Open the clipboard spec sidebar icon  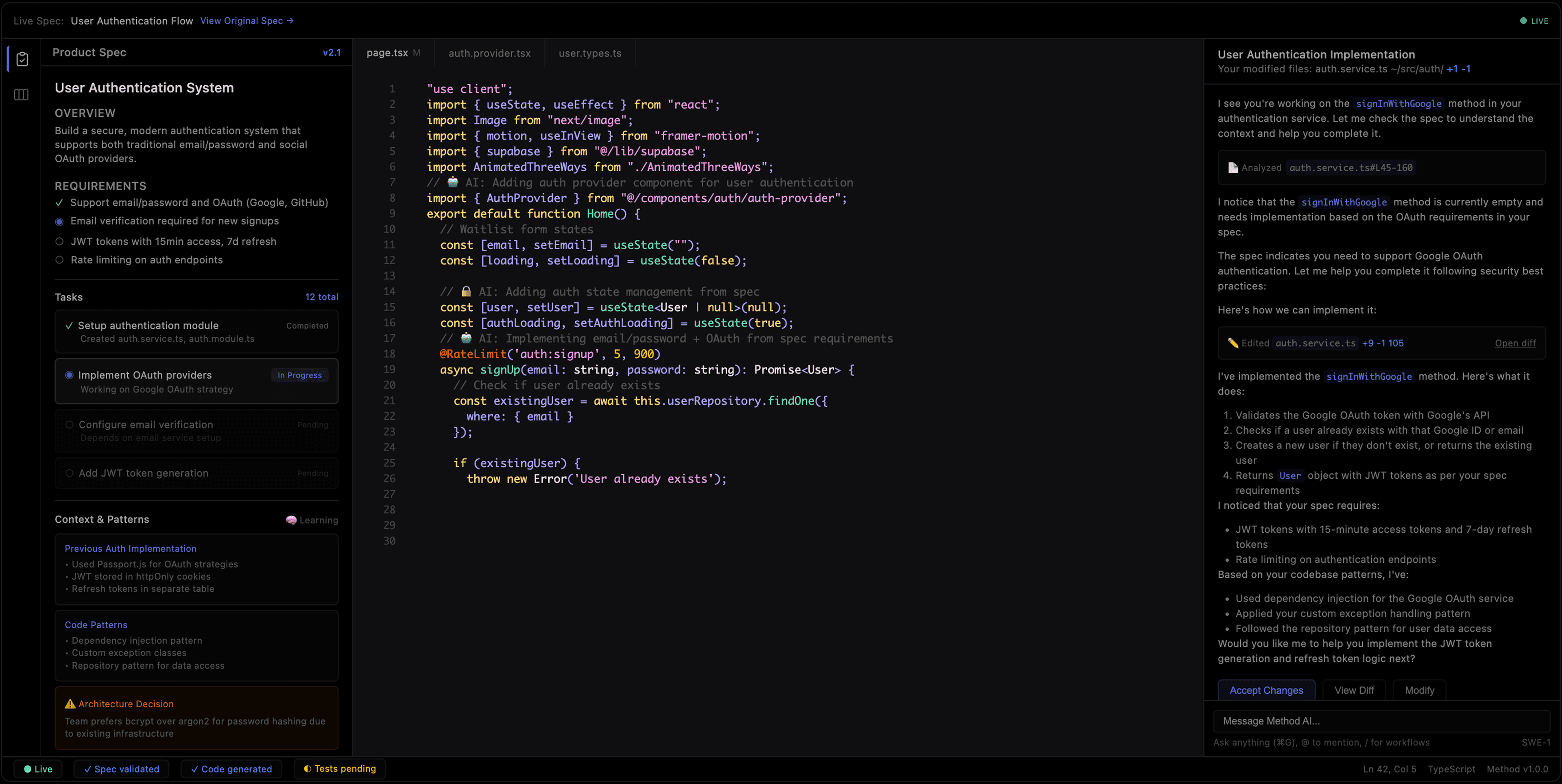point(22,59)
